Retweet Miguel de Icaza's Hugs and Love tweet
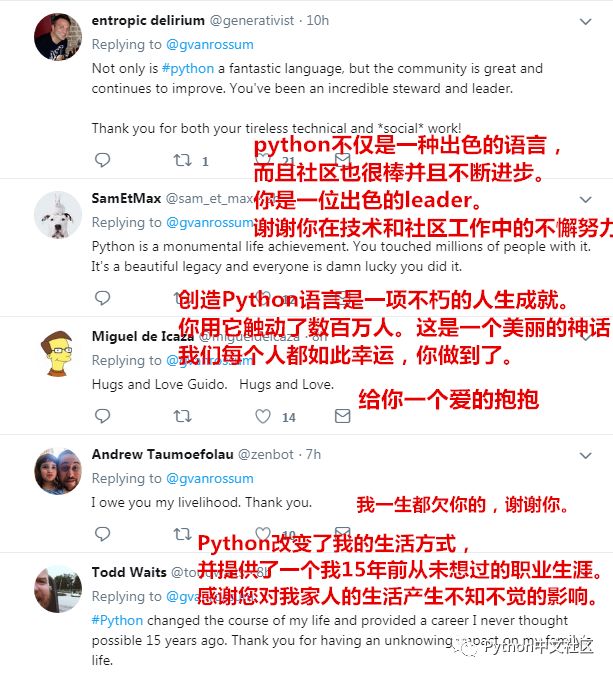The width and height of the screenshot is (613, 674). (182, 416)
